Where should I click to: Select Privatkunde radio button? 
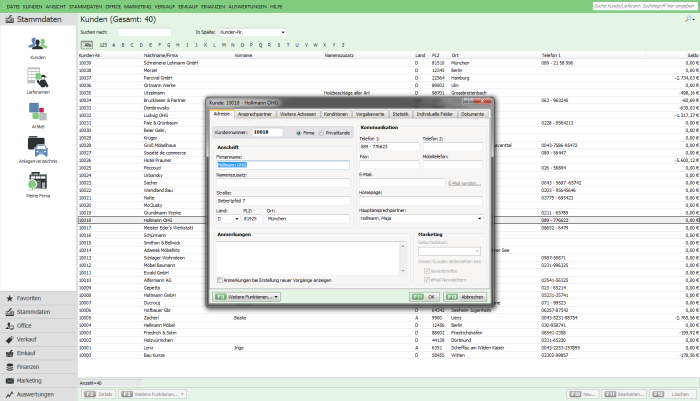tap(321, 133)
